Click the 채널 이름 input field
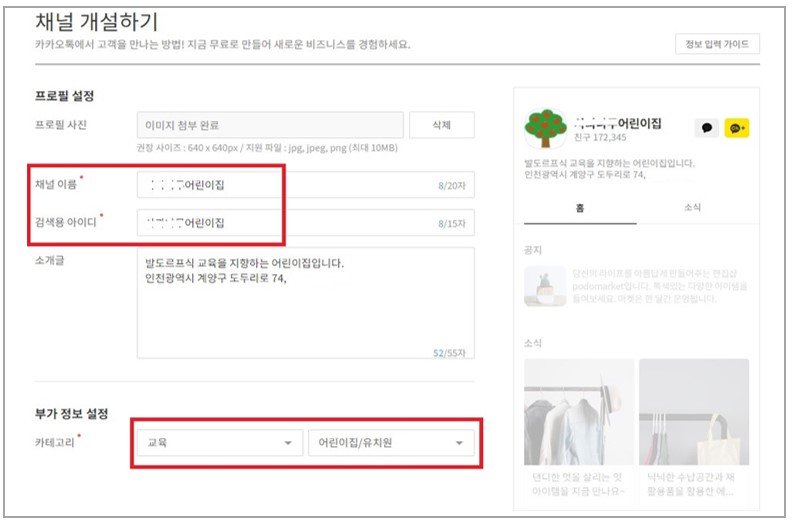Viewport: 792px width, 526px height. point(306,185)
